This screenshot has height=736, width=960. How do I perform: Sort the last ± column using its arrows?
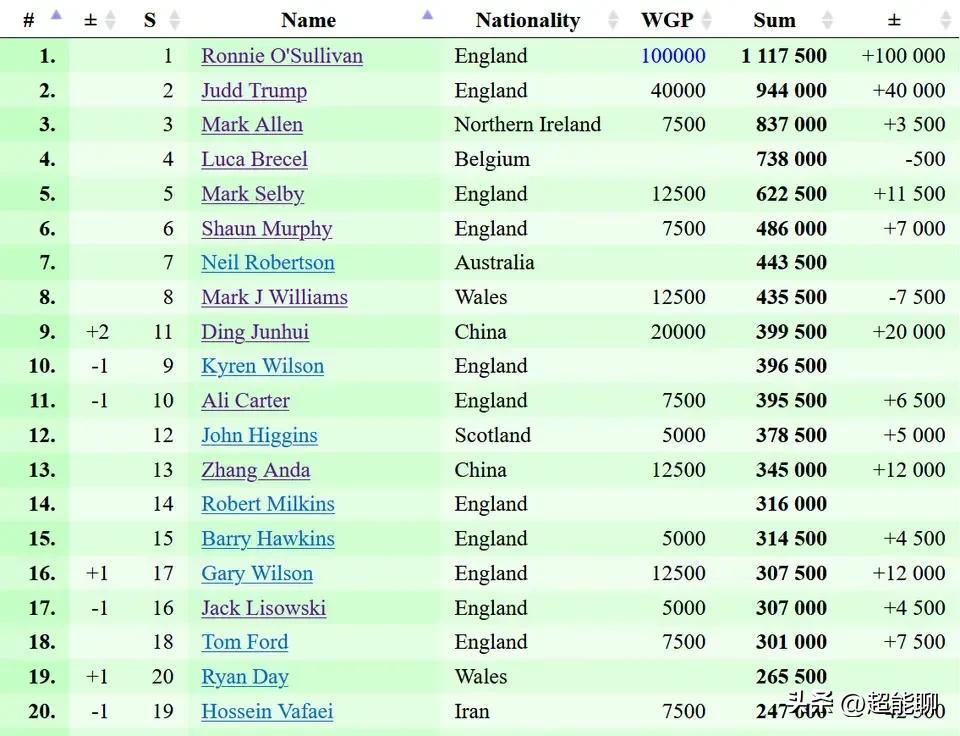945,20
